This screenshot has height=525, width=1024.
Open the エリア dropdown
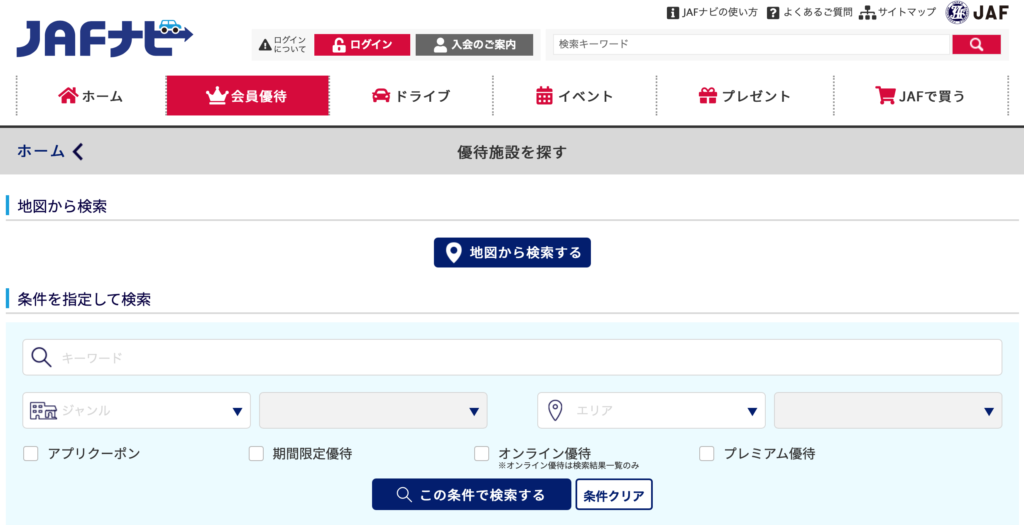click(x=651, y=411)
